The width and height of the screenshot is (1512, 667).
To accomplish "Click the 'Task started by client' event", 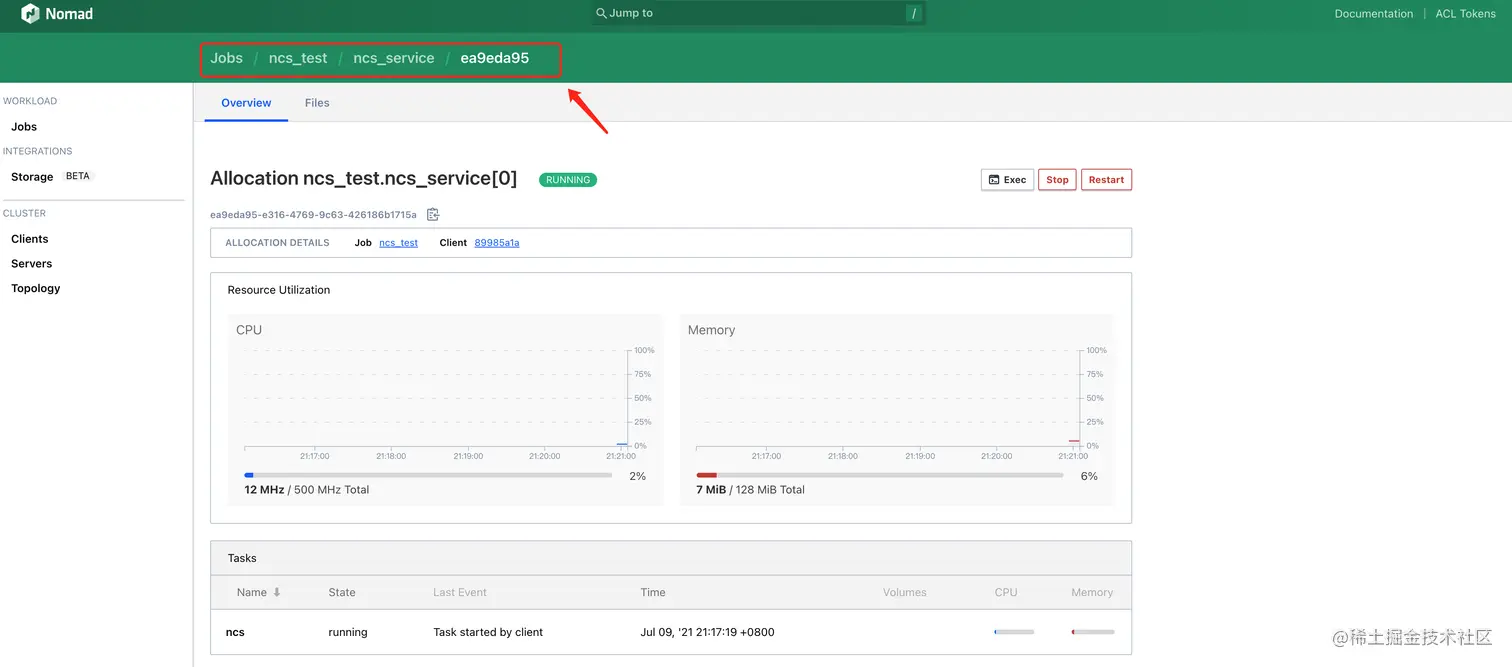I will pos(488,632).
